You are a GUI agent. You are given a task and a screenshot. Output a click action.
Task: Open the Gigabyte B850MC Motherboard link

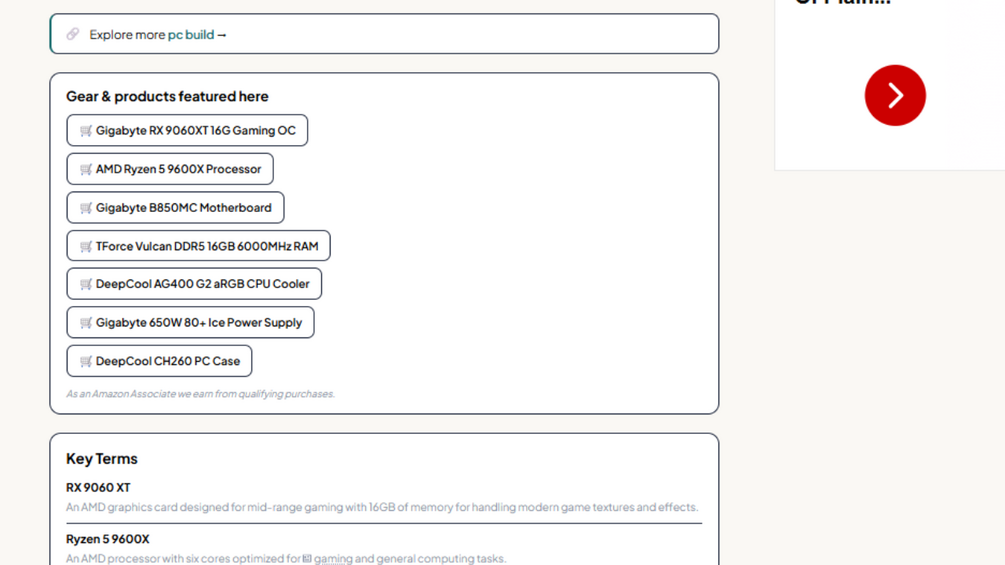[x=175, y=208]
